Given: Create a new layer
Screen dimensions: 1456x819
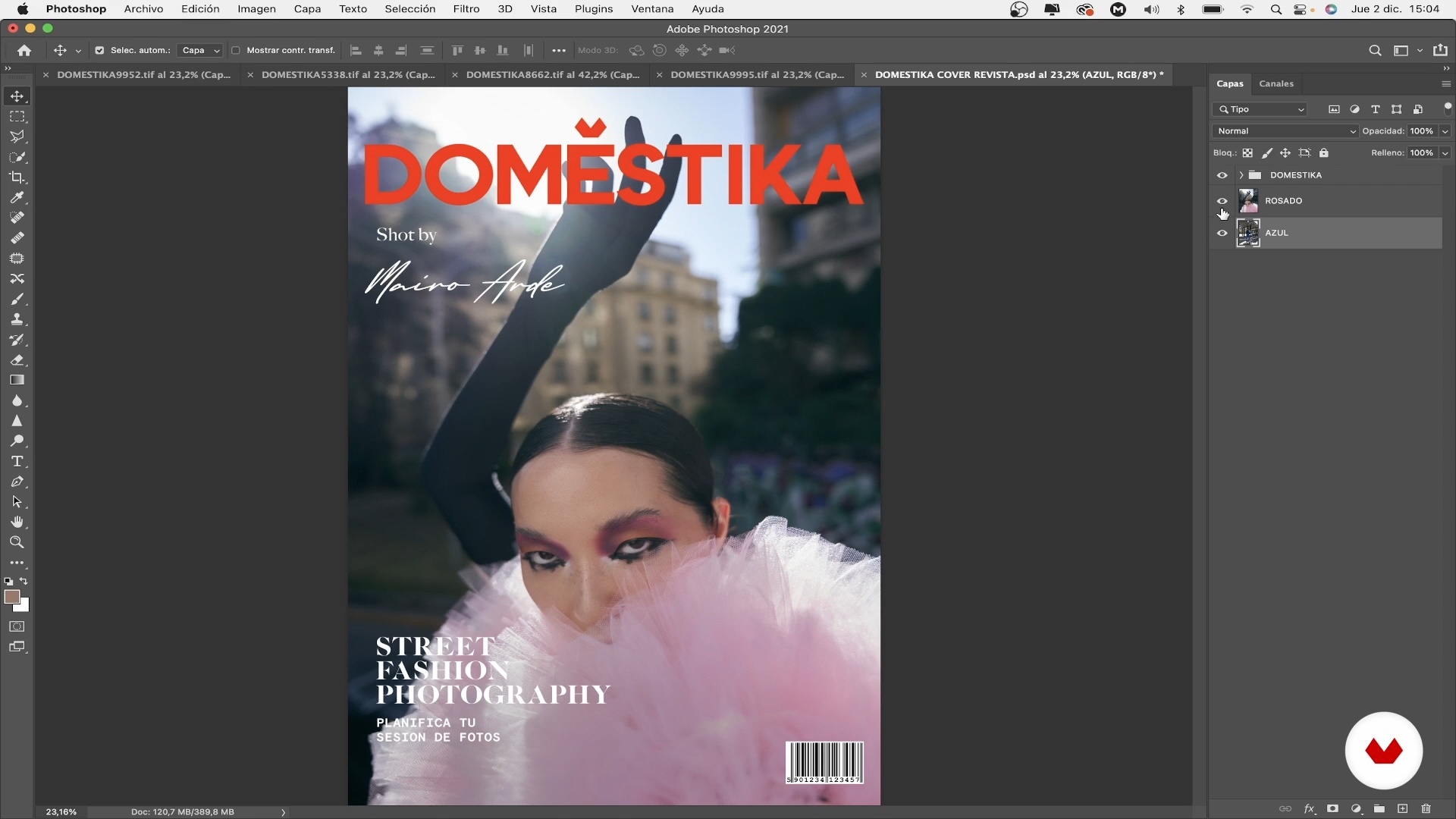Looking at the screenshot, I should coord(1403,808).
